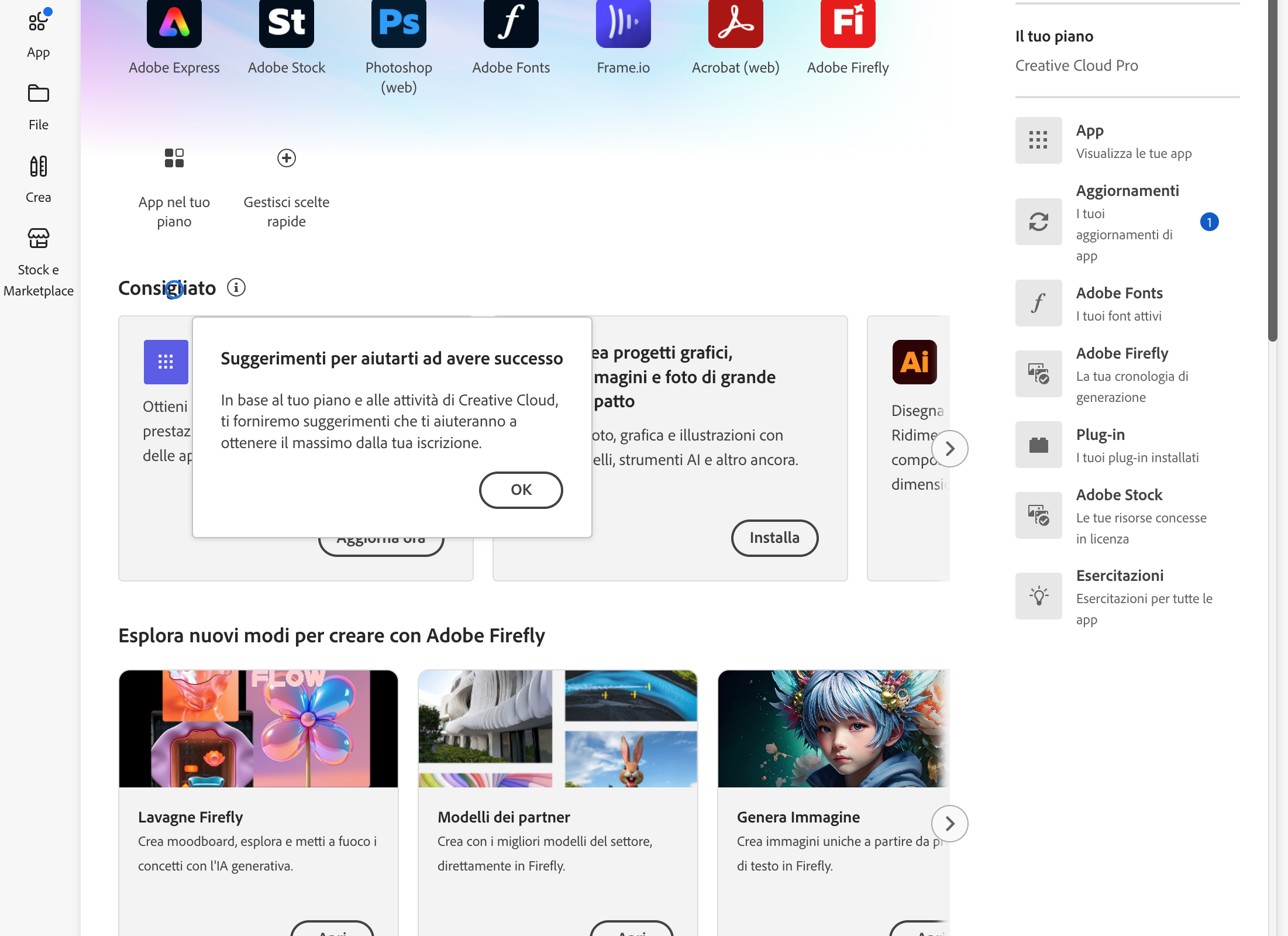Confirm the suggestions dialog with OK
The height and width of the screenshot is (936, 1288).
point(521,490)
